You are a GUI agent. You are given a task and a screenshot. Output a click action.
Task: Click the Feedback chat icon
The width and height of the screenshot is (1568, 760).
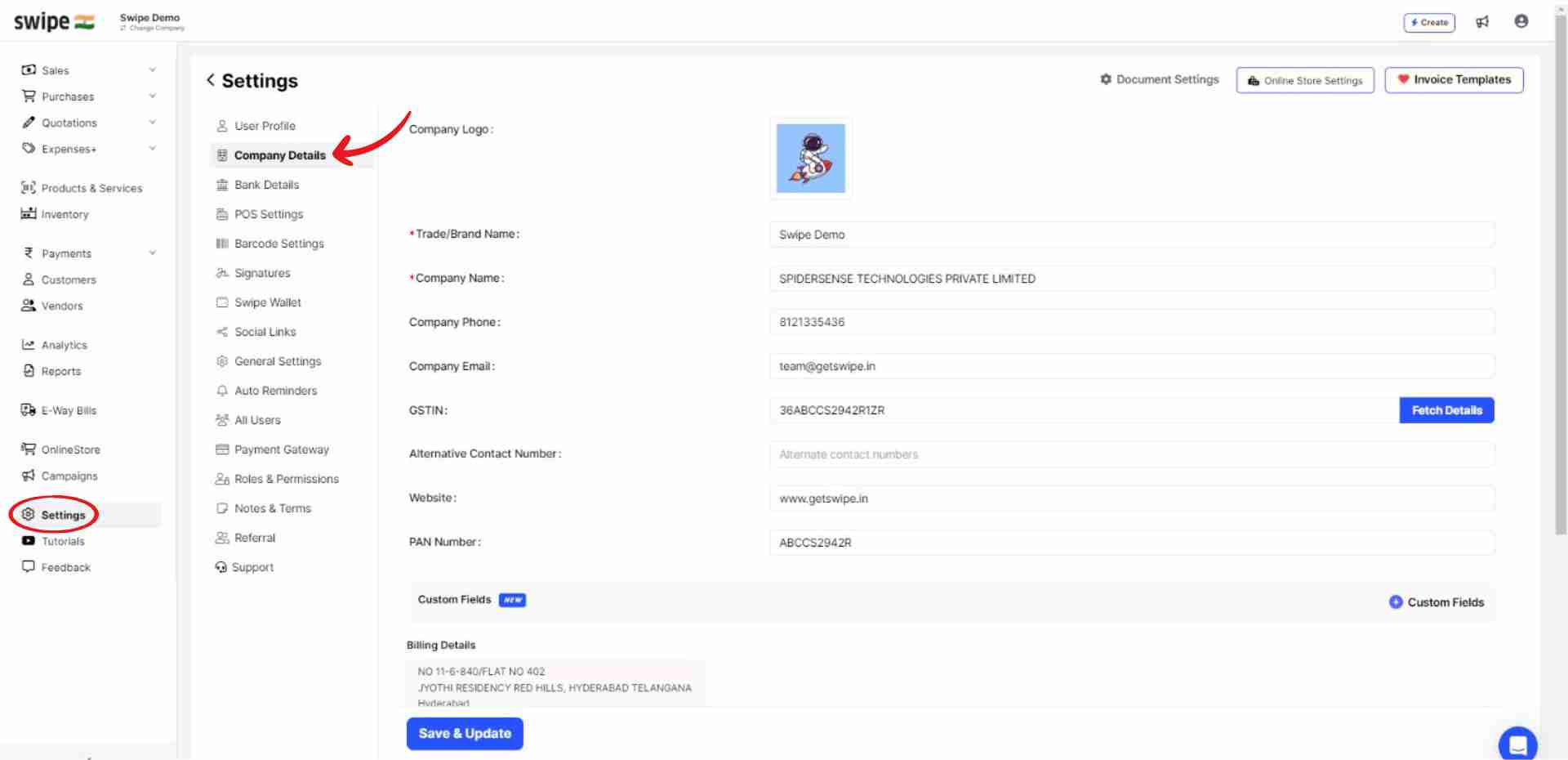[29, 566]
